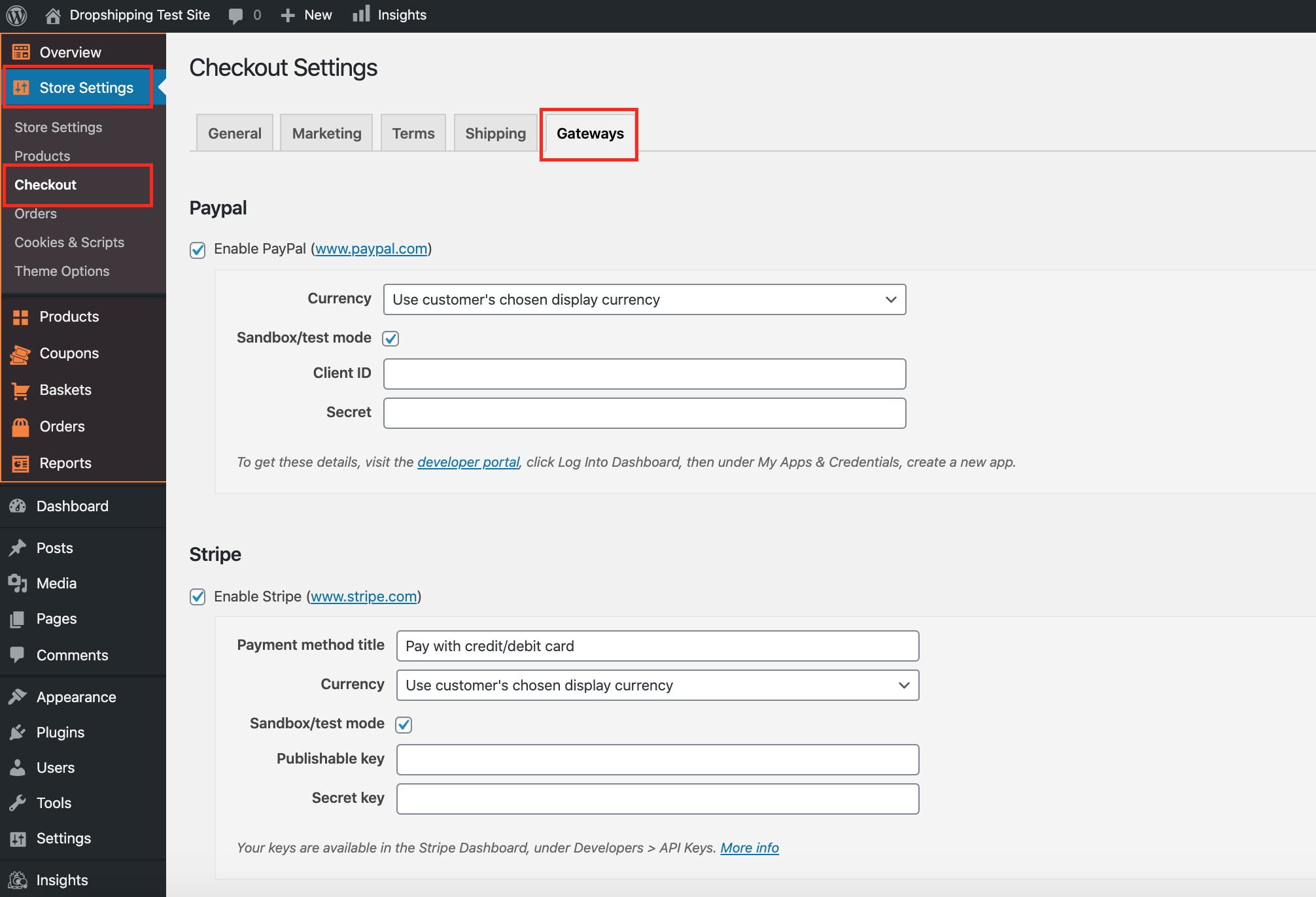Switch to the Shipping tab
Image resolution: width=1316 pixels, height=897 pixels.
[x=495, y=133]
